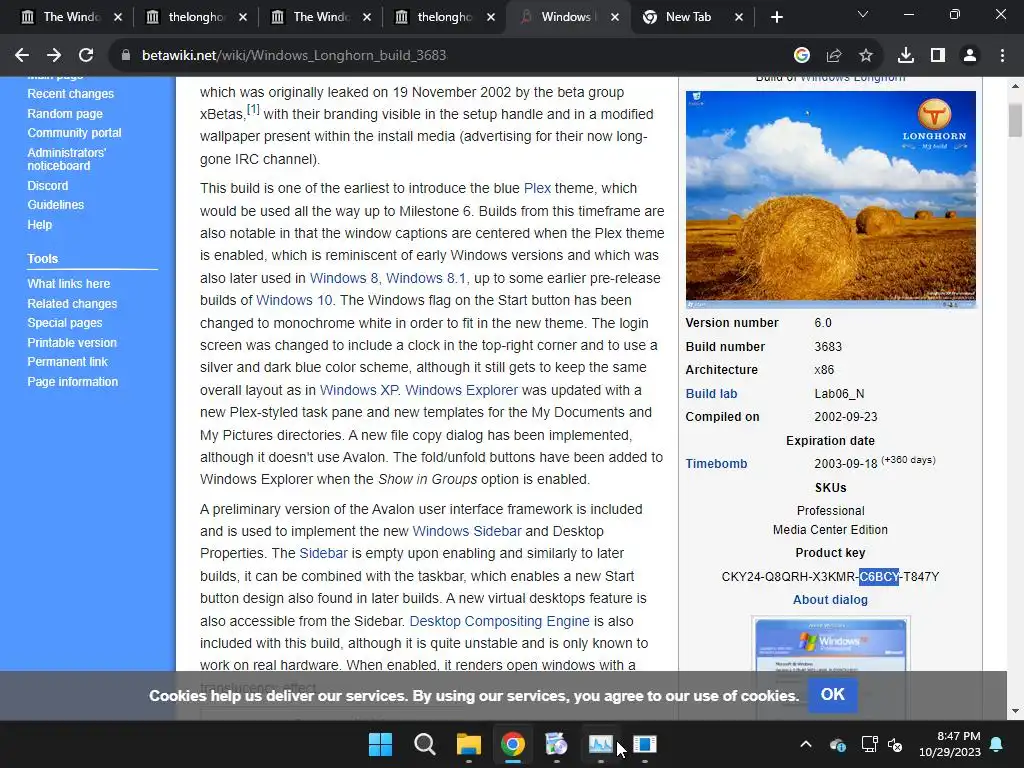Go forward to the next page
1024x768 pixels.
pos(54,56)
